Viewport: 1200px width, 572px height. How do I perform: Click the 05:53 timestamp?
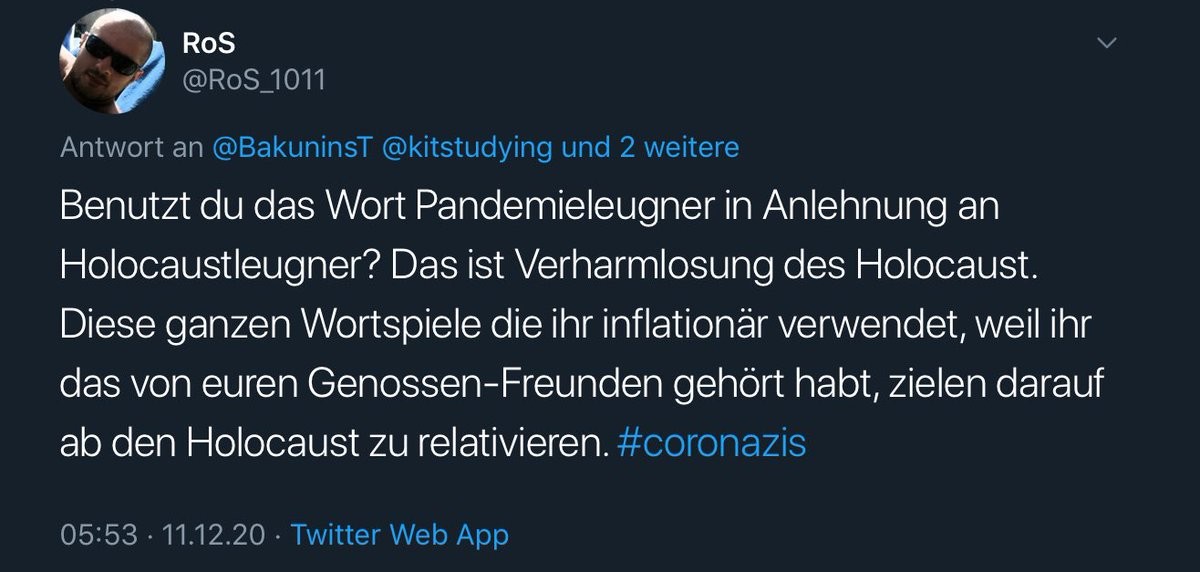(x=98, y=535)
